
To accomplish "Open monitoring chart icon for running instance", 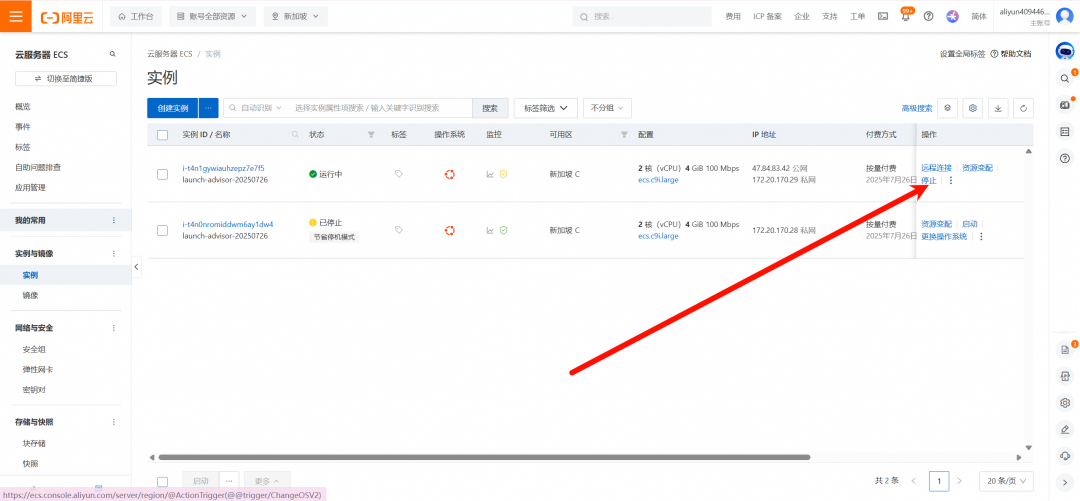I will click(x=490, y=174).
